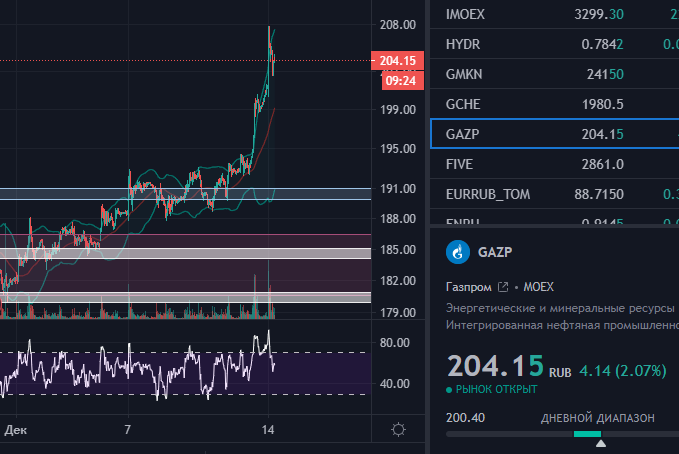Click the 88.7150 EURRUB_TOM price cell
This screenshot has width=679, height=454.
(599, 194)
